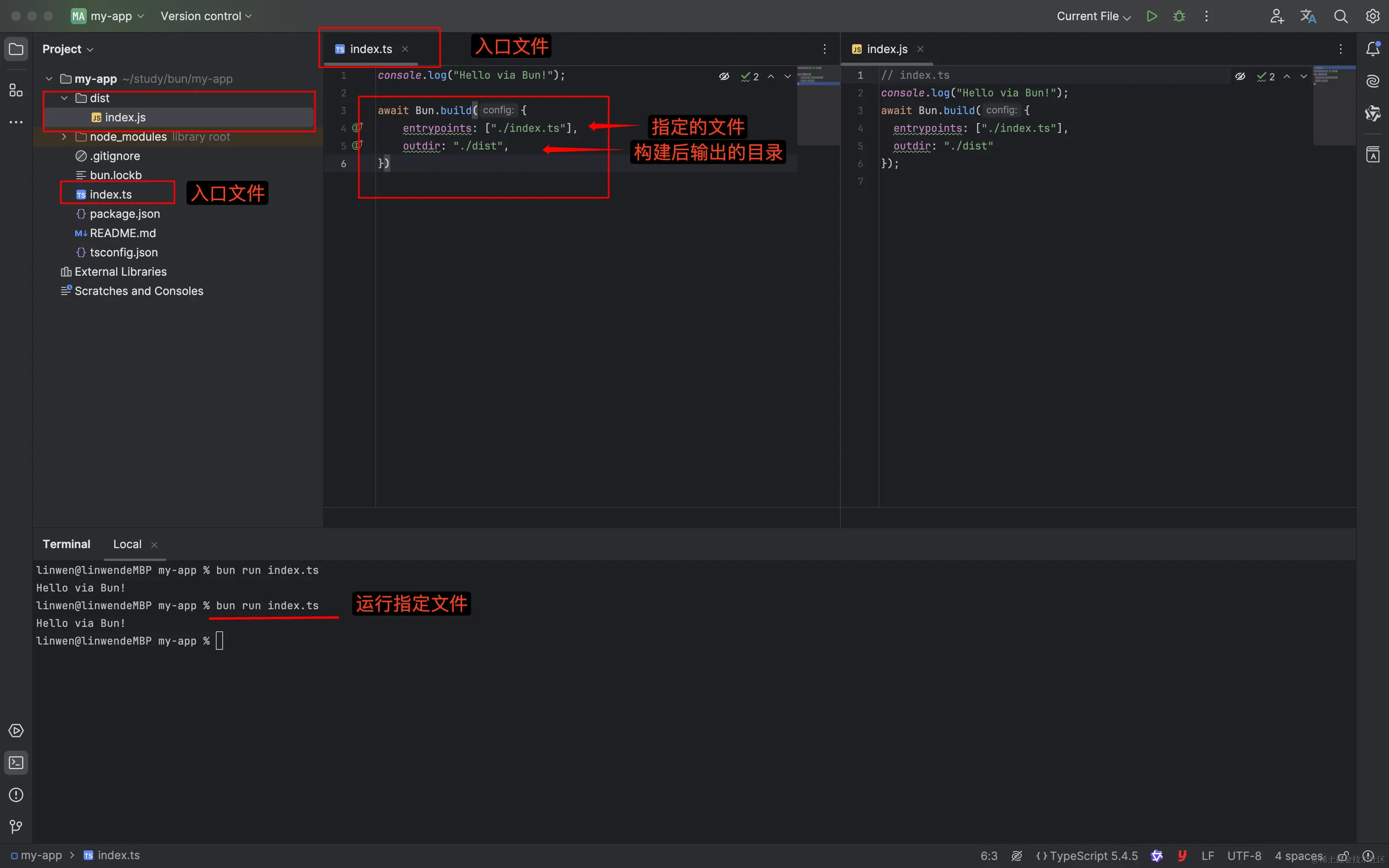Show more tool windows ellipsis

point(16,122)
